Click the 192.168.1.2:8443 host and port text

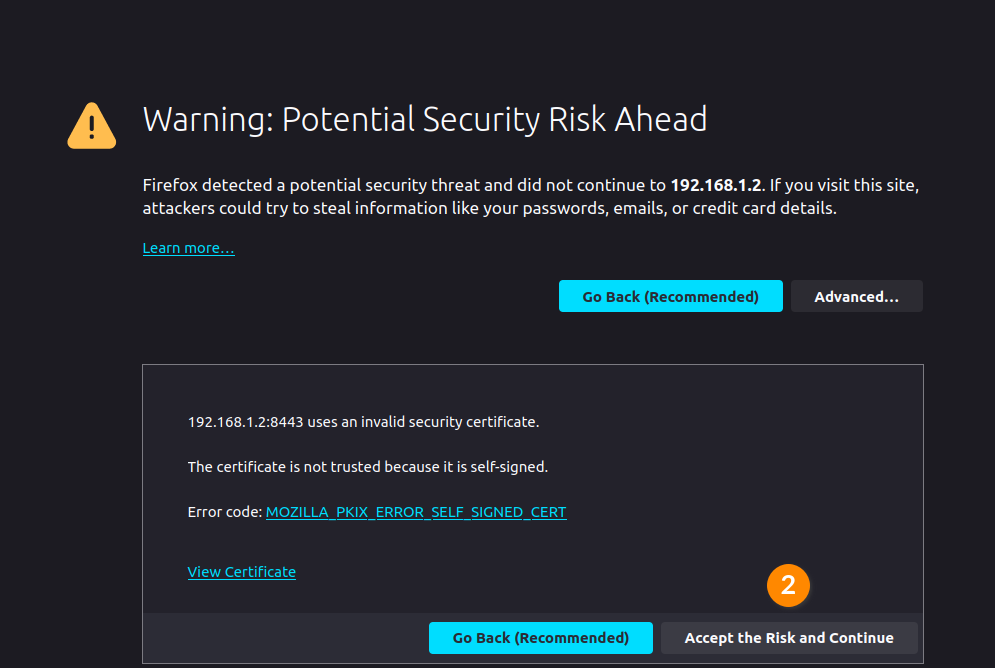246,422
